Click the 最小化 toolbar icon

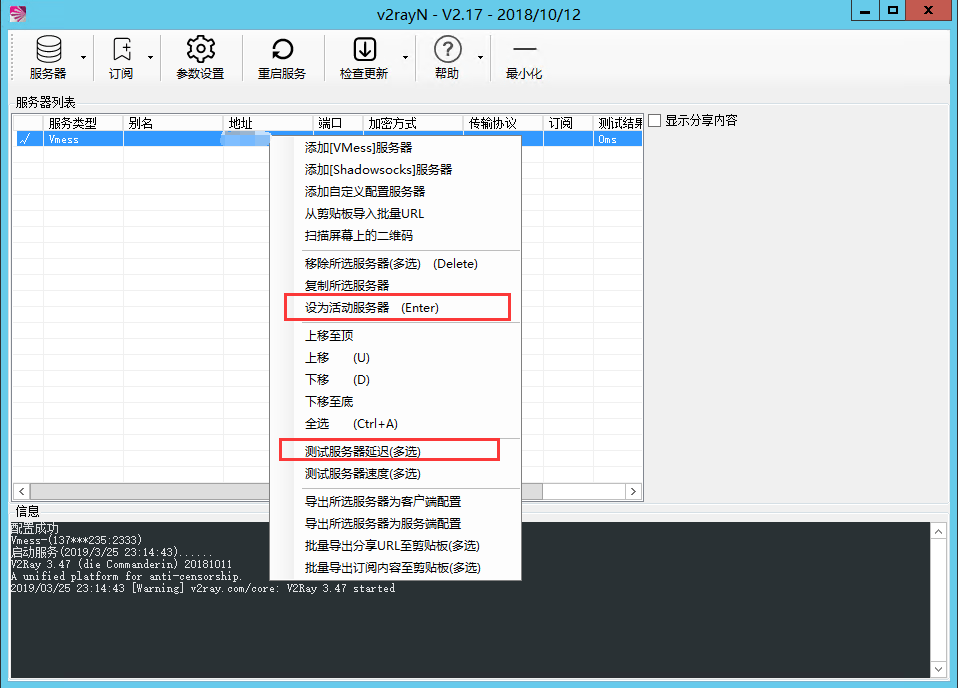[x=524, y=50]
